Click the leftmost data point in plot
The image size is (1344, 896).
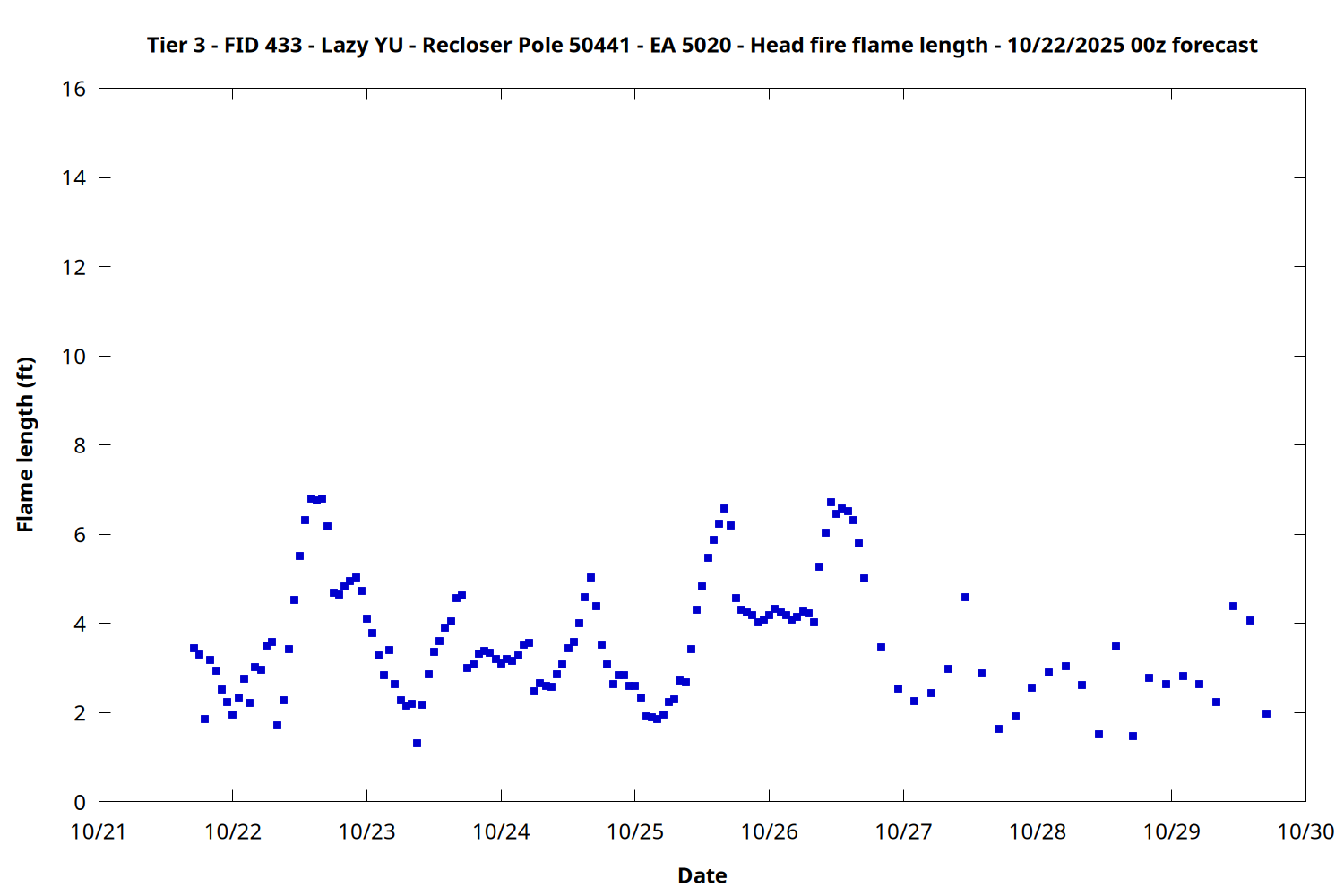point(194,648)
